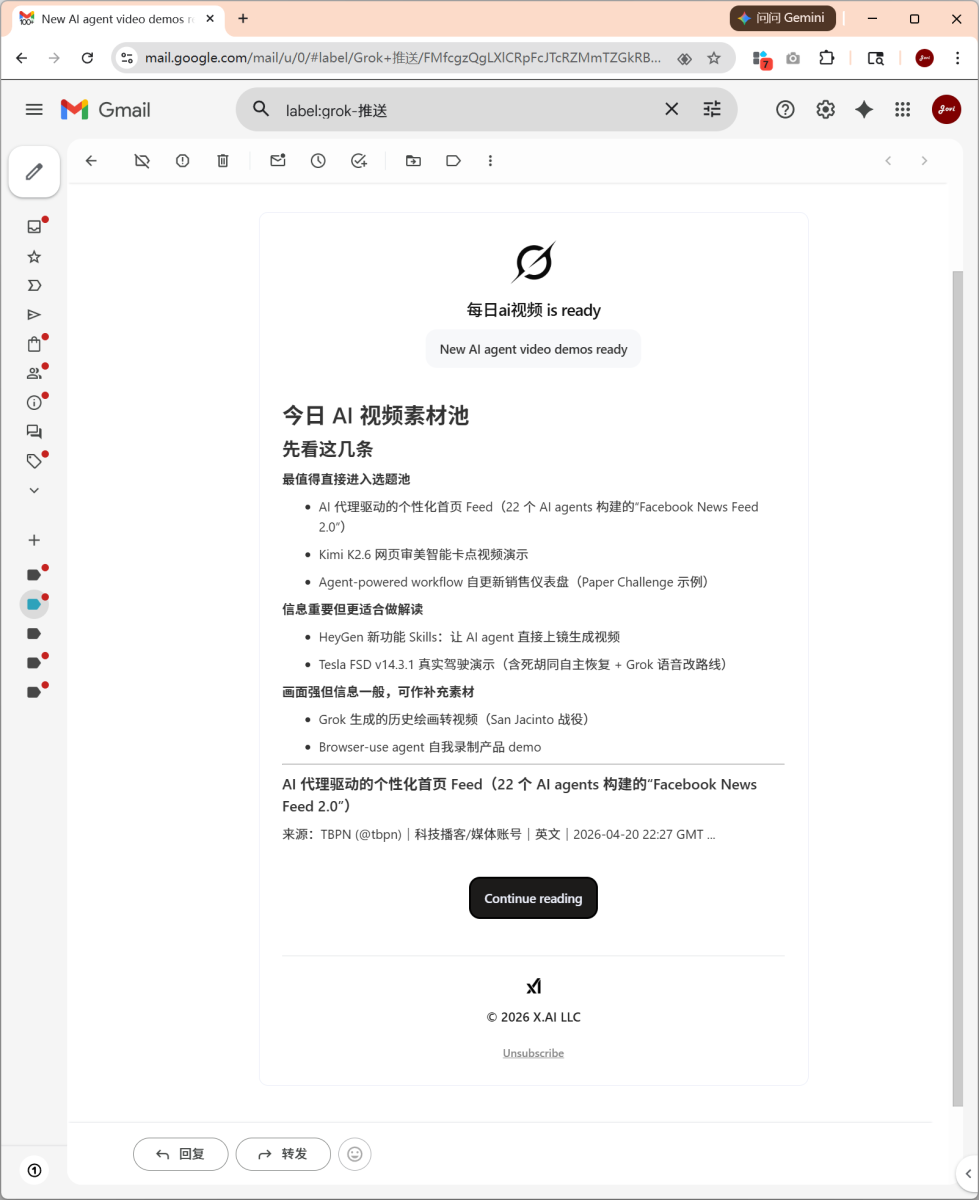Go back in Chrome browser history
979x1200 pixels.
coord(22,58)
